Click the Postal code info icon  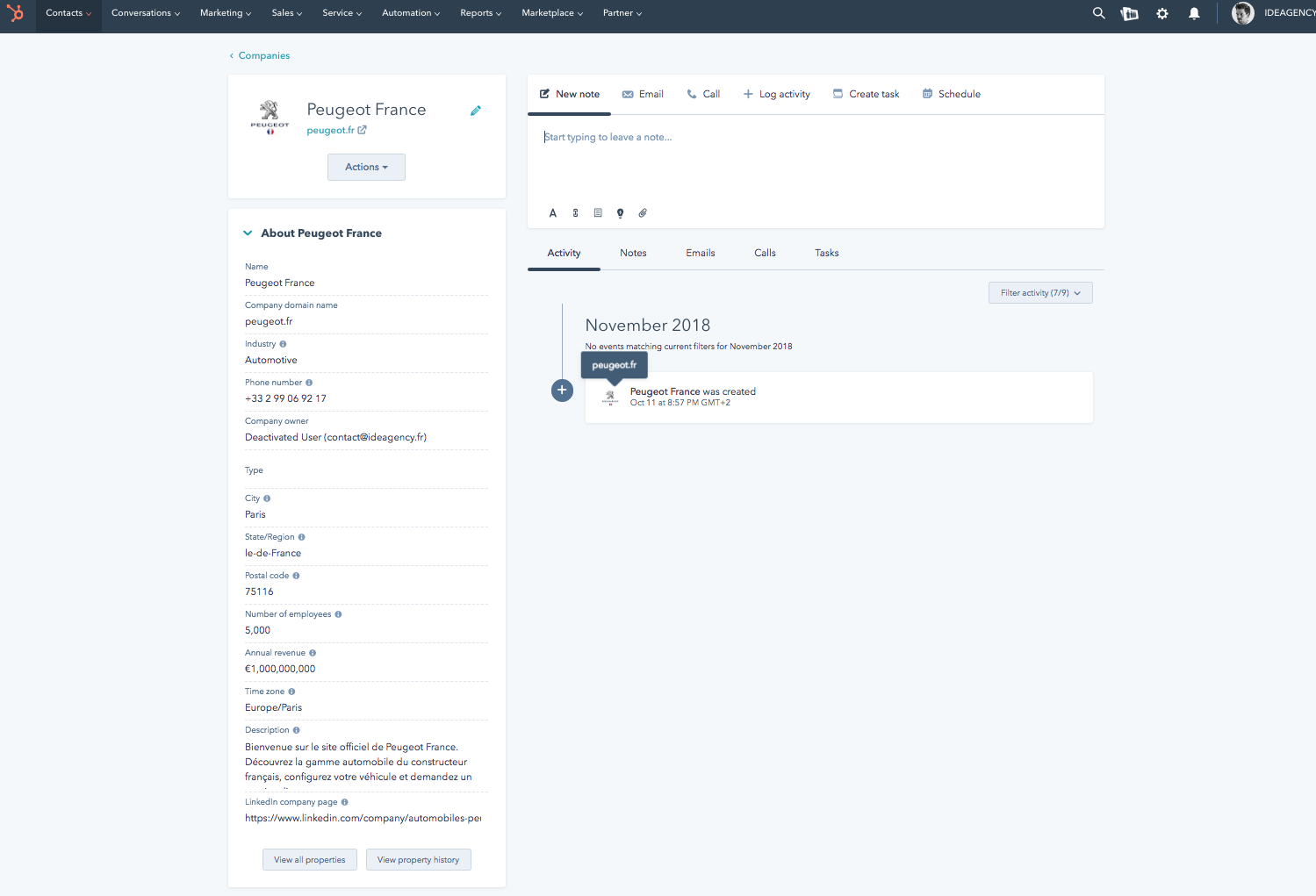296,576
